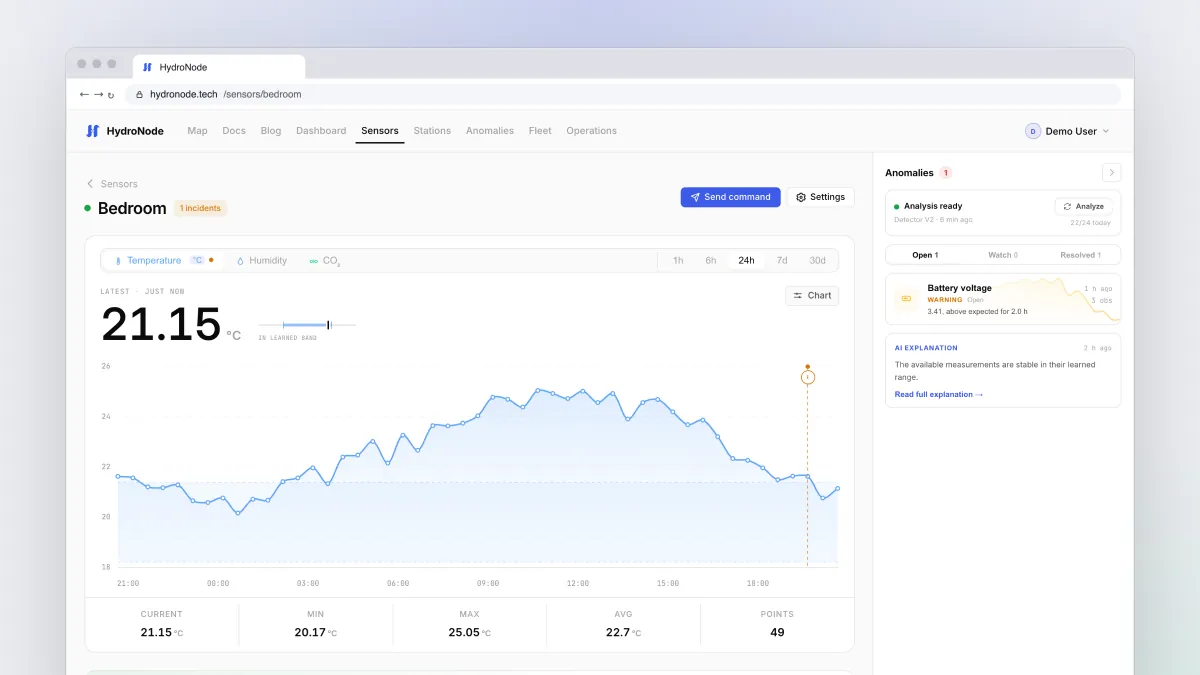Click the HydroNode logo icon
Screen dimensions: 1200x675
pos(92,131)
